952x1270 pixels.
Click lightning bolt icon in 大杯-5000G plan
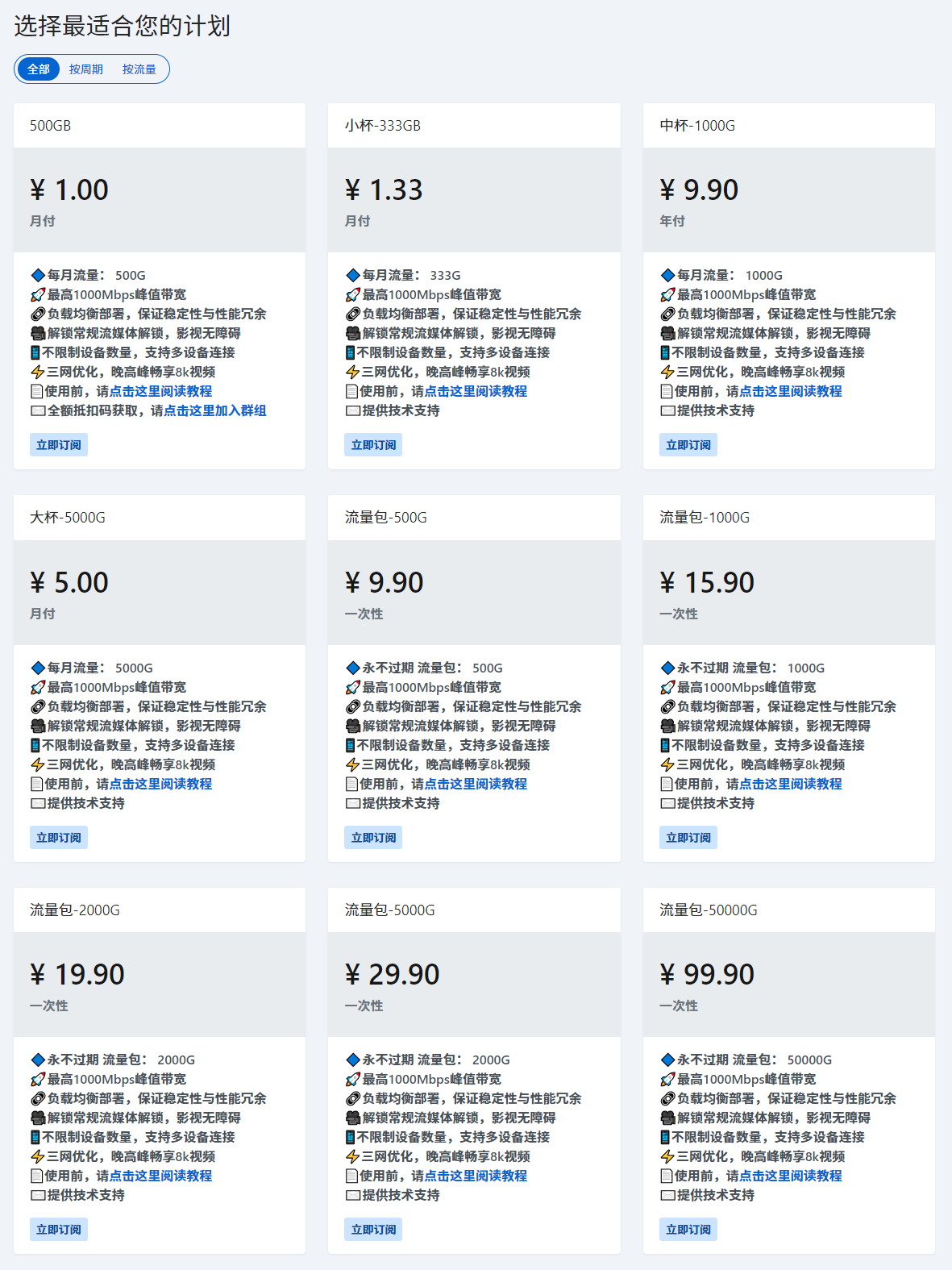pos(38,765)
